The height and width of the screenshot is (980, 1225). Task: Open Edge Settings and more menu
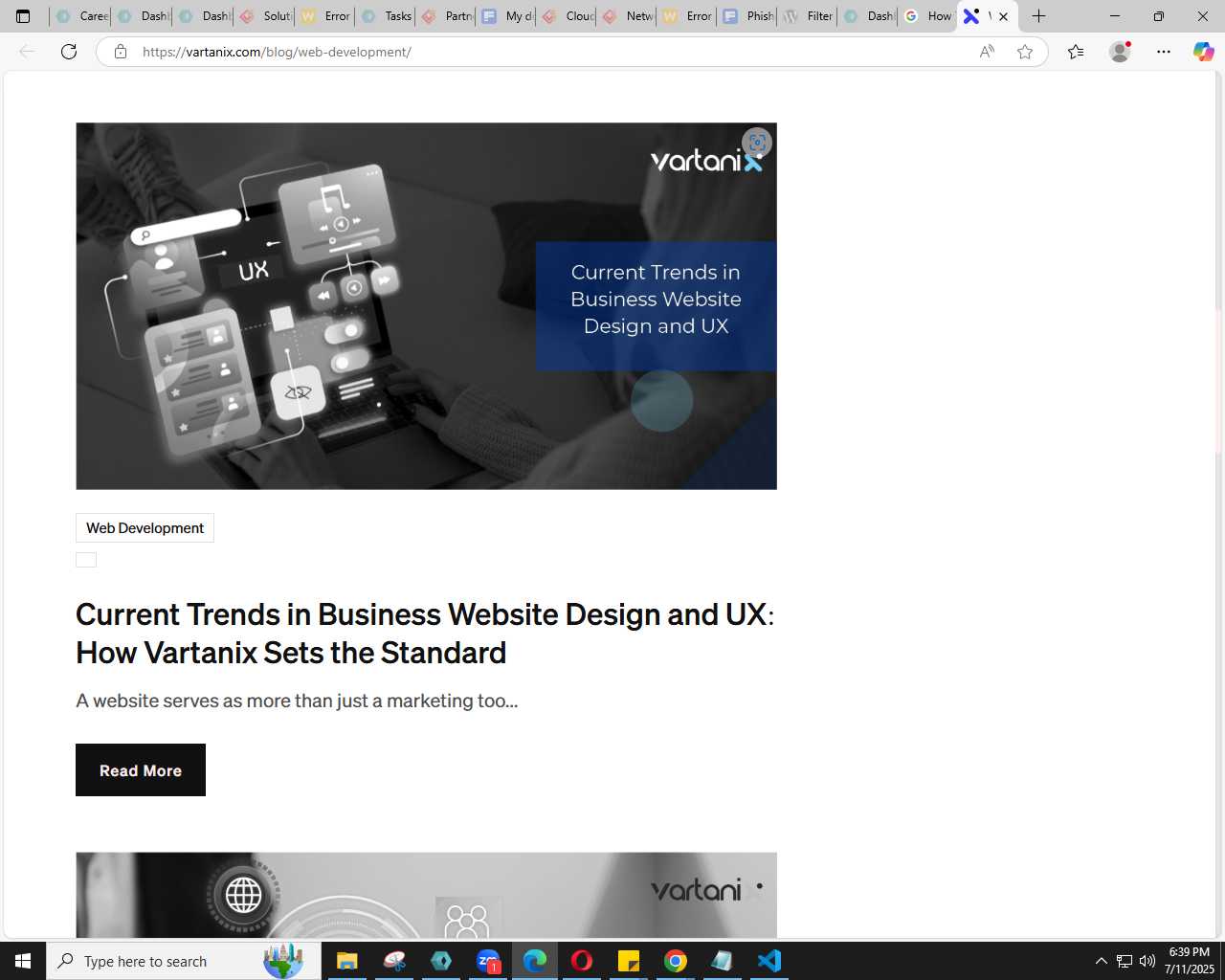pyautogui.click(x=1164, y=52)
